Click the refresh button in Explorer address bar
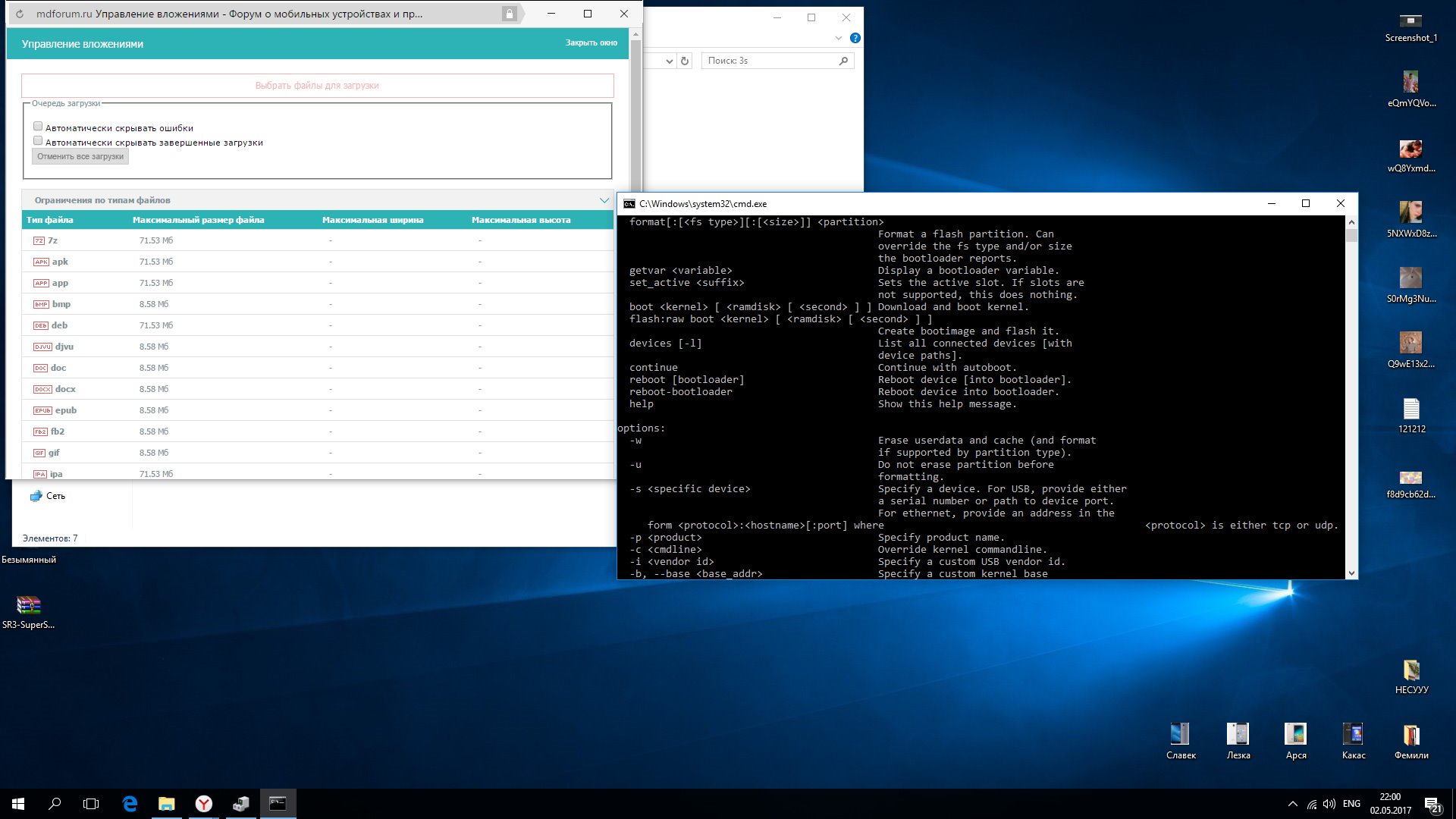Image resolution: width=1456 pixels, height=819 pixels. [x=685, y=61]
